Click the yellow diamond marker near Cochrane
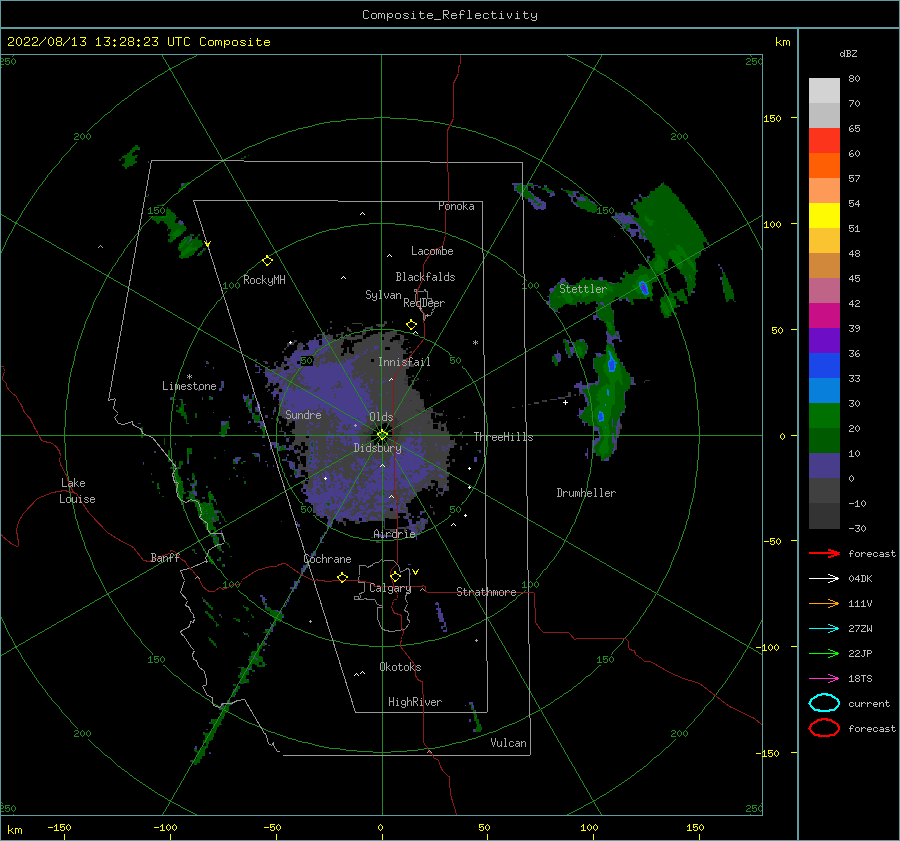The image size is (900, 841). (x=342, y=577)
